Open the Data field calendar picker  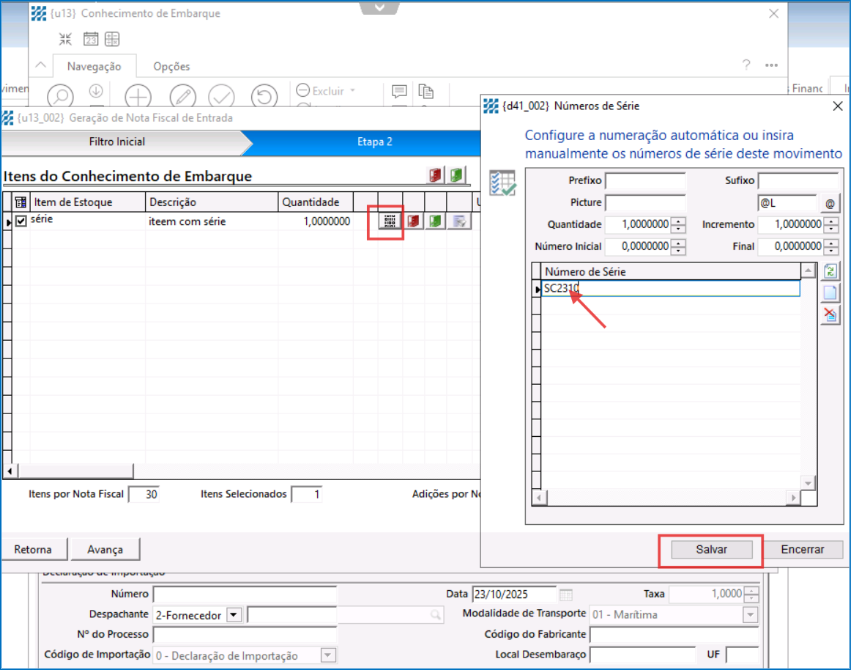tap(566, 594)
